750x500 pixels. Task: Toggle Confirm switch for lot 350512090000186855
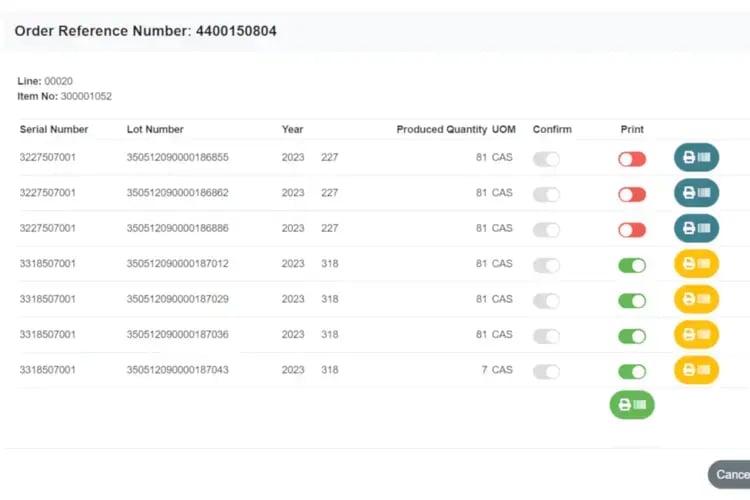tap(546, 159)
